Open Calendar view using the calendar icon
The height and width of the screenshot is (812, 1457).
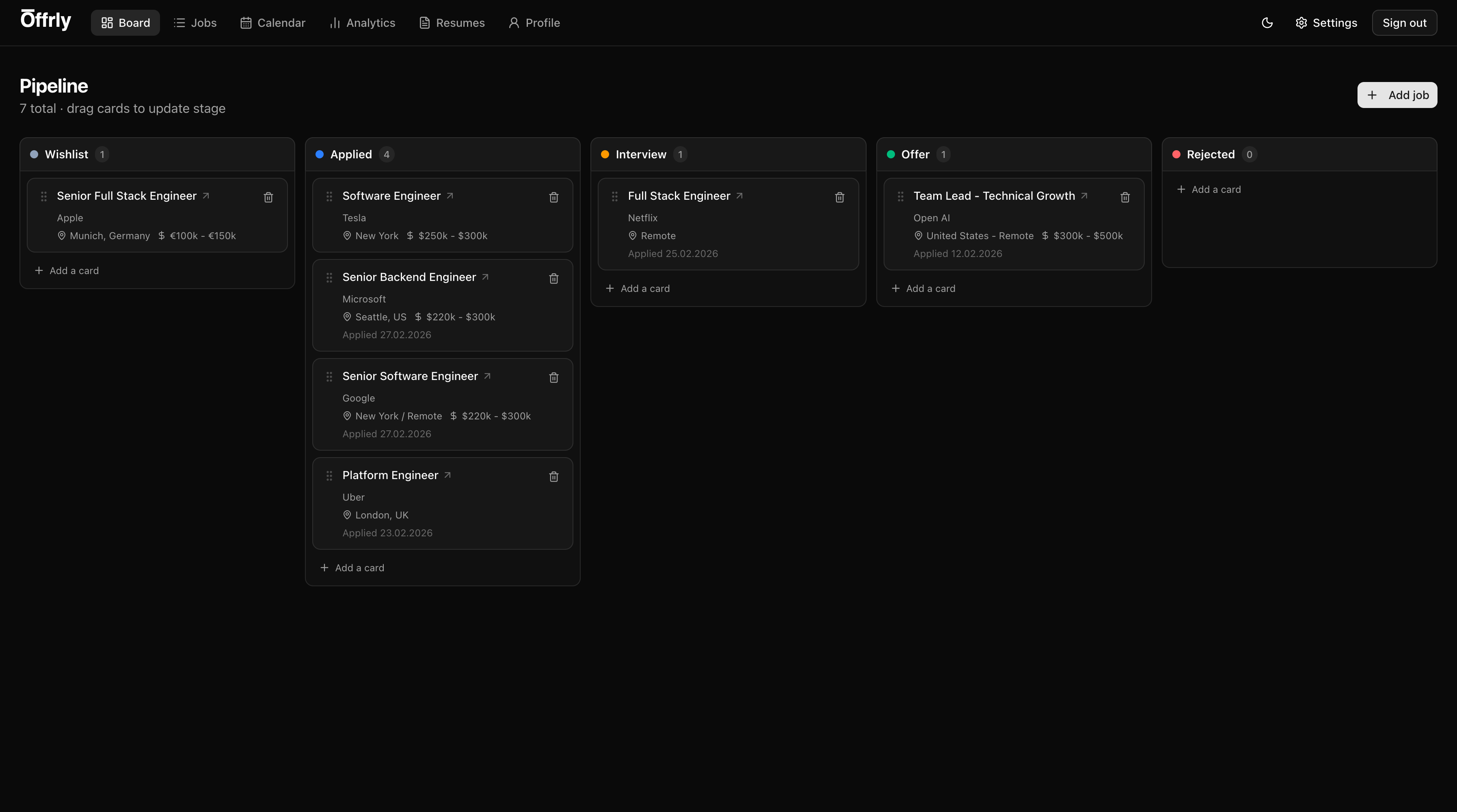pyautogui.click(x=273, y=23)
